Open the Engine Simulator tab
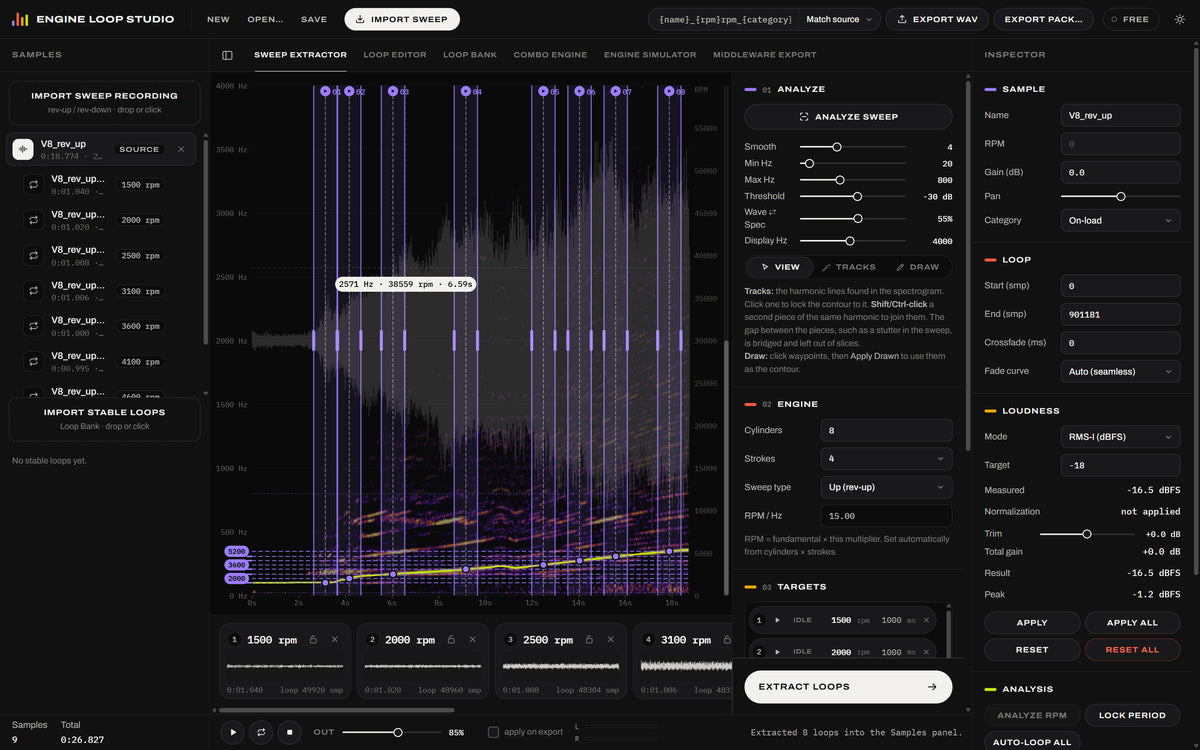Viewport: 1200px width, 750px height. (x=650, y=55)
